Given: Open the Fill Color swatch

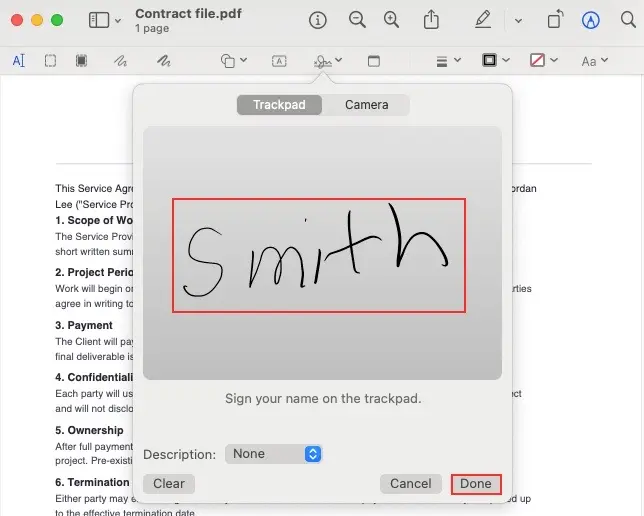Looking at the screenshot, I should tap(537, 60).
